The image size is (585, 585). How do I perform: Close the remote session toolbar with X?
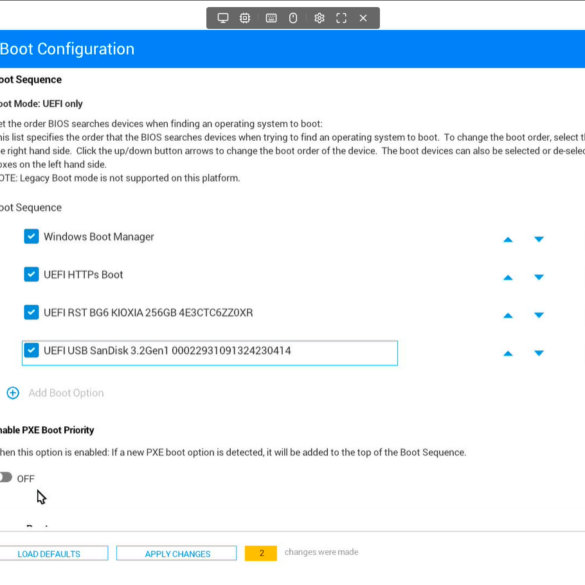pos(363,18)
